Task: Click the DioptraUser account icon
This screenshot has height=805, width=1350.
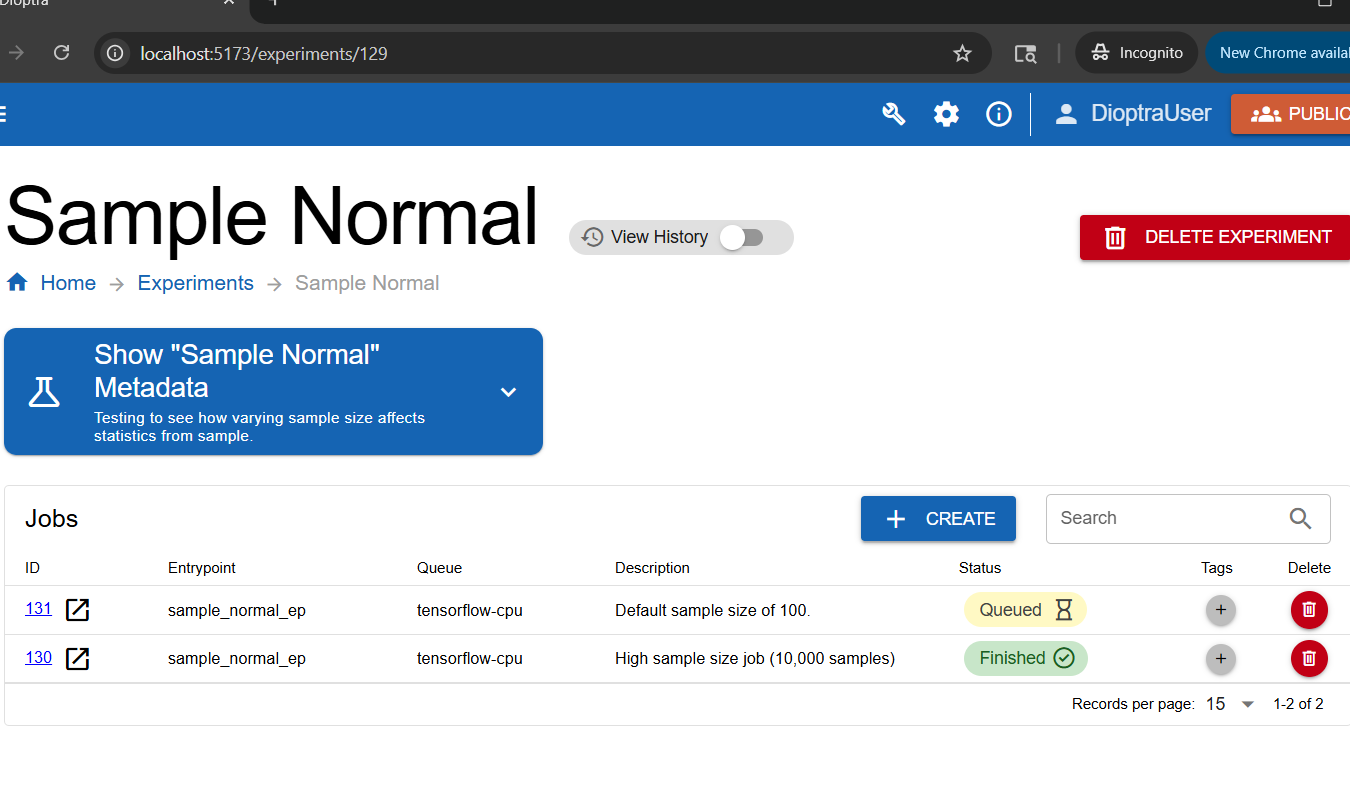Action: [x=1066, y=113]
